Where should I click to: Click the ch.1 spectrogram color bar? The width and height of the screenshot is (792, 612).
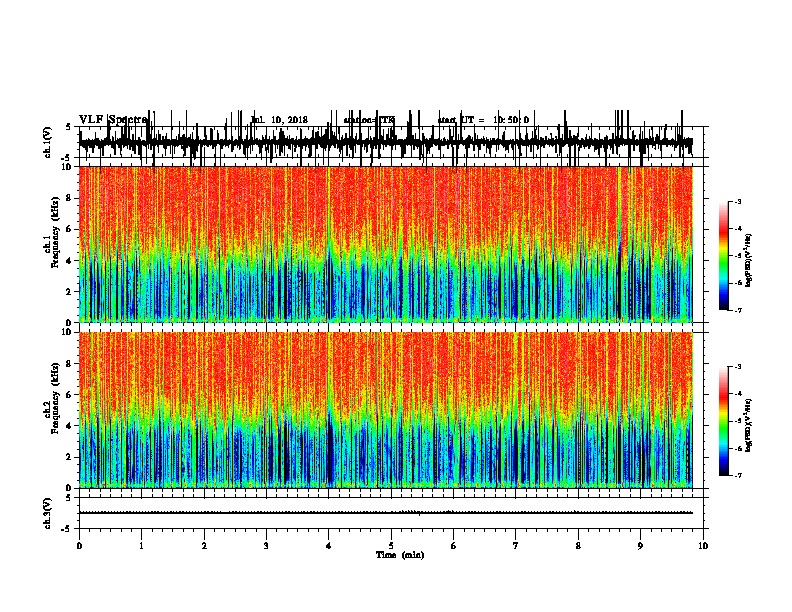click(723, 256)
